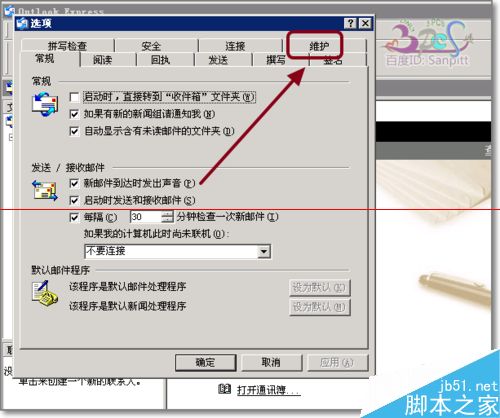
Task: Switch to the 维护 tab
Action: click(319, 46)
